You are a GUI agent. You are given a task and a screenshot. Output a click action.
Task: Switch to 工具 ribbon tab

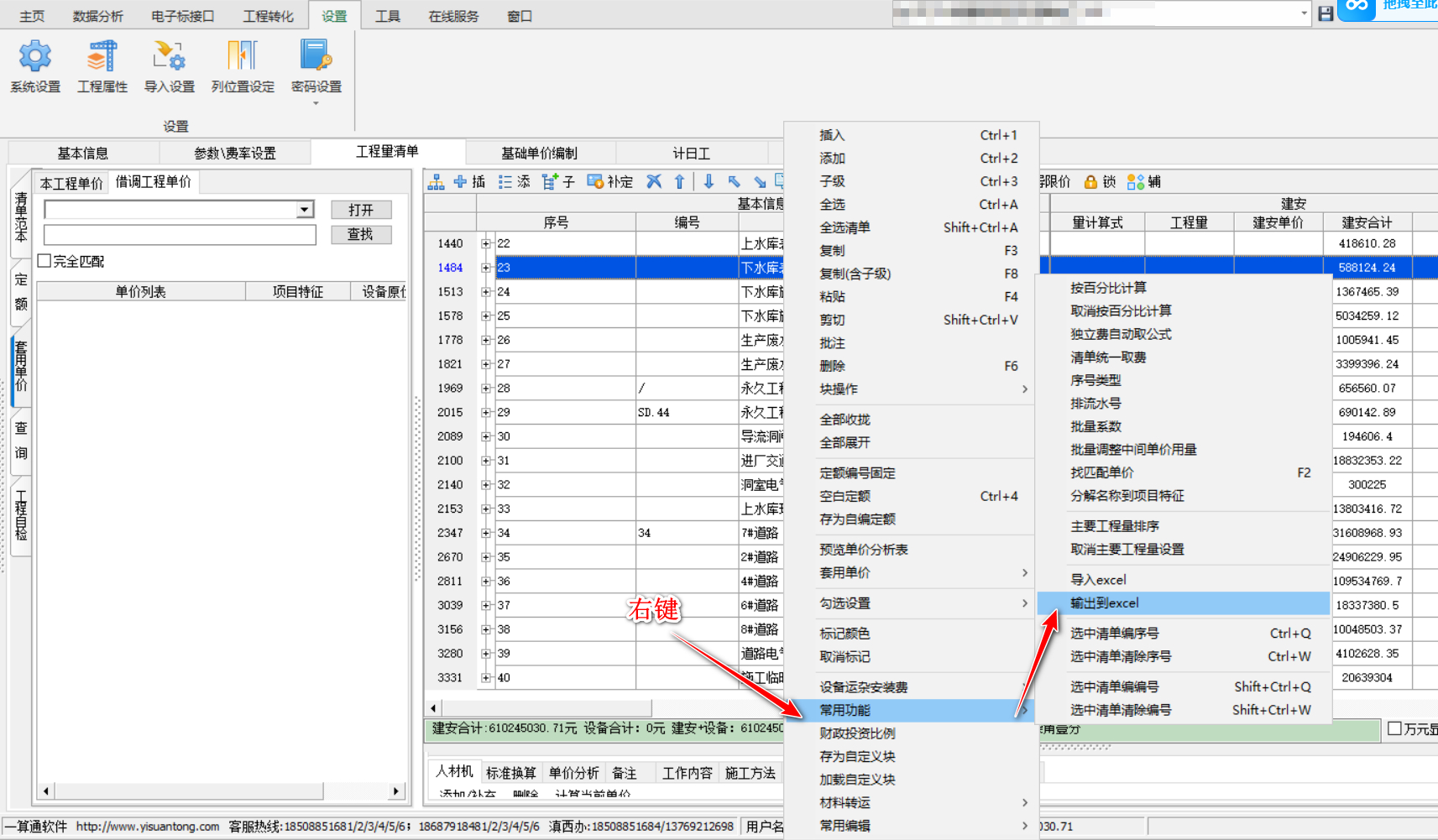[x=387, y=16]
